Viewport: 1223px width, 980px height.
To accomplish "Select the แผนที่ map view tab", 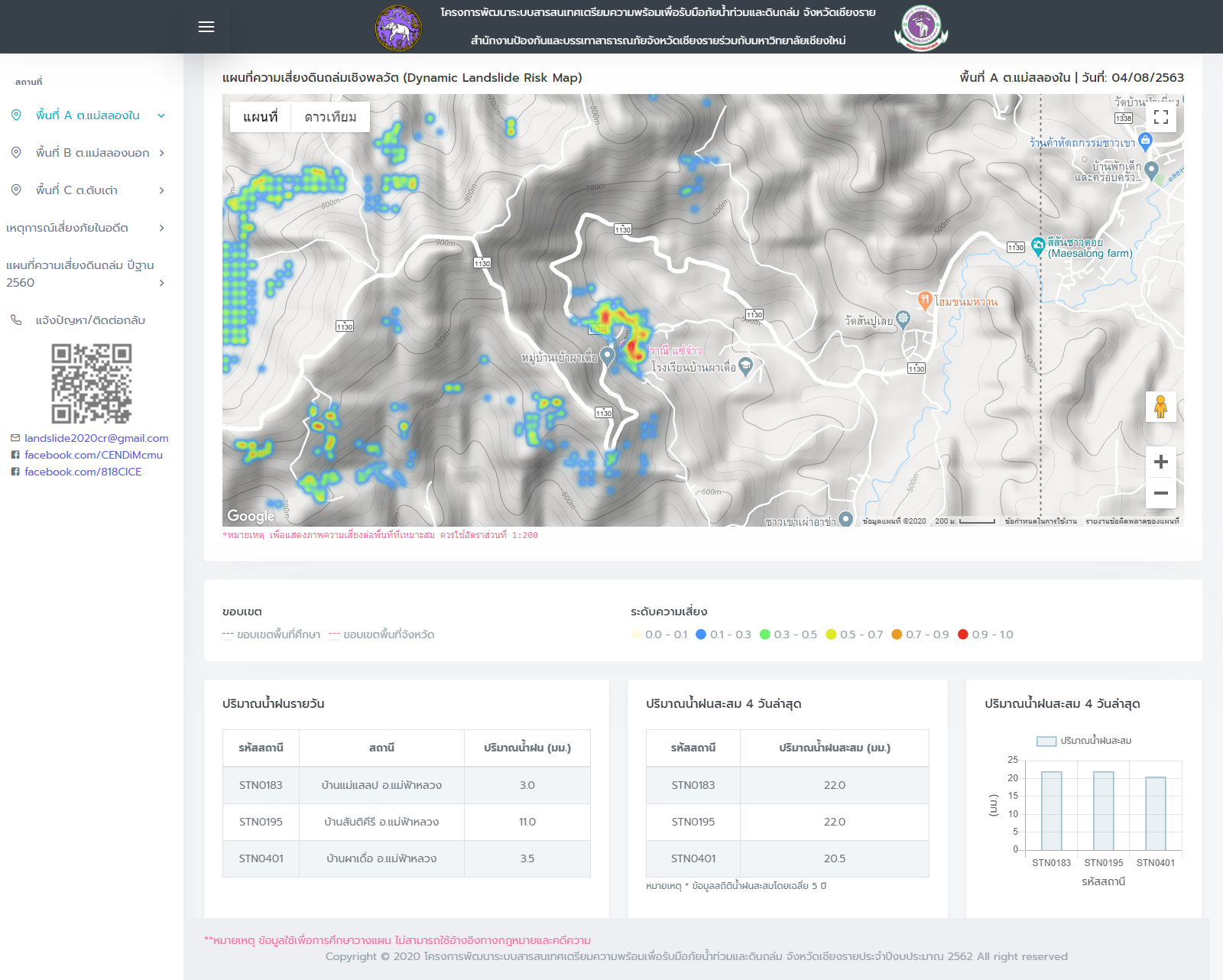I will tap(261, 117).
